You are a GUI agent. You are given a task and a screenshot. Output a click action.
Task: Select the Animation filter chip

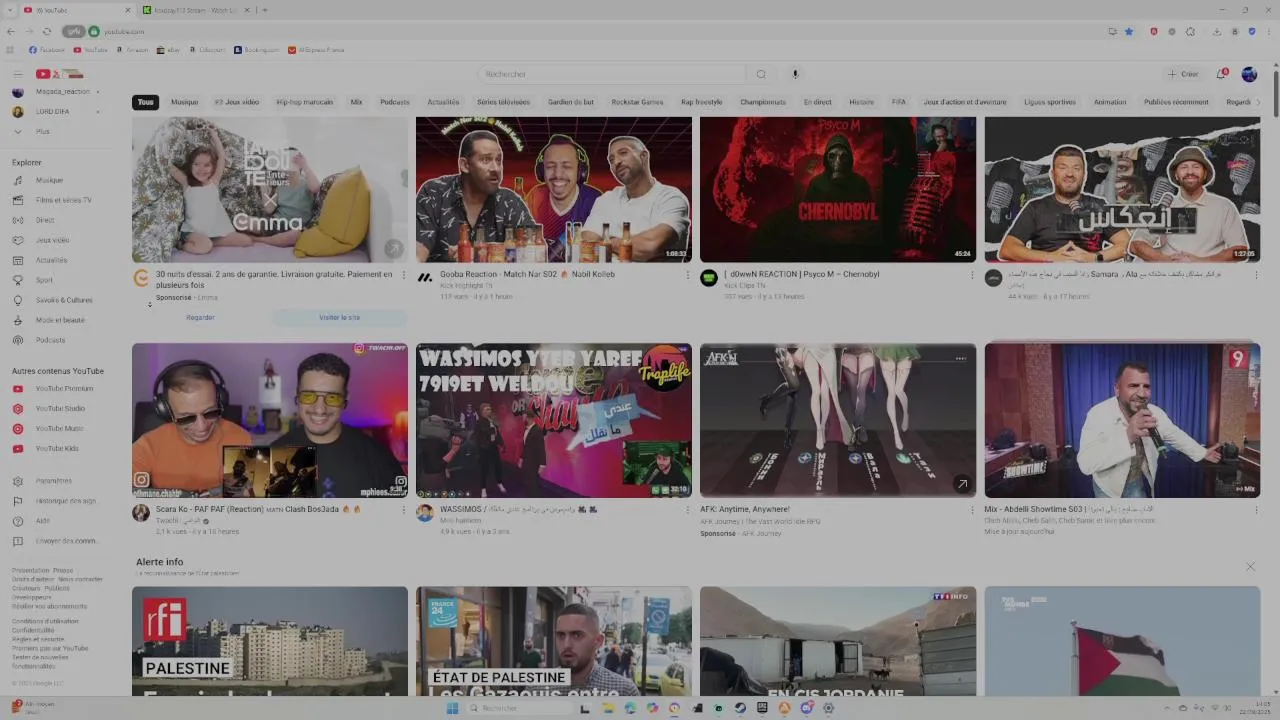click(1110, 102)
